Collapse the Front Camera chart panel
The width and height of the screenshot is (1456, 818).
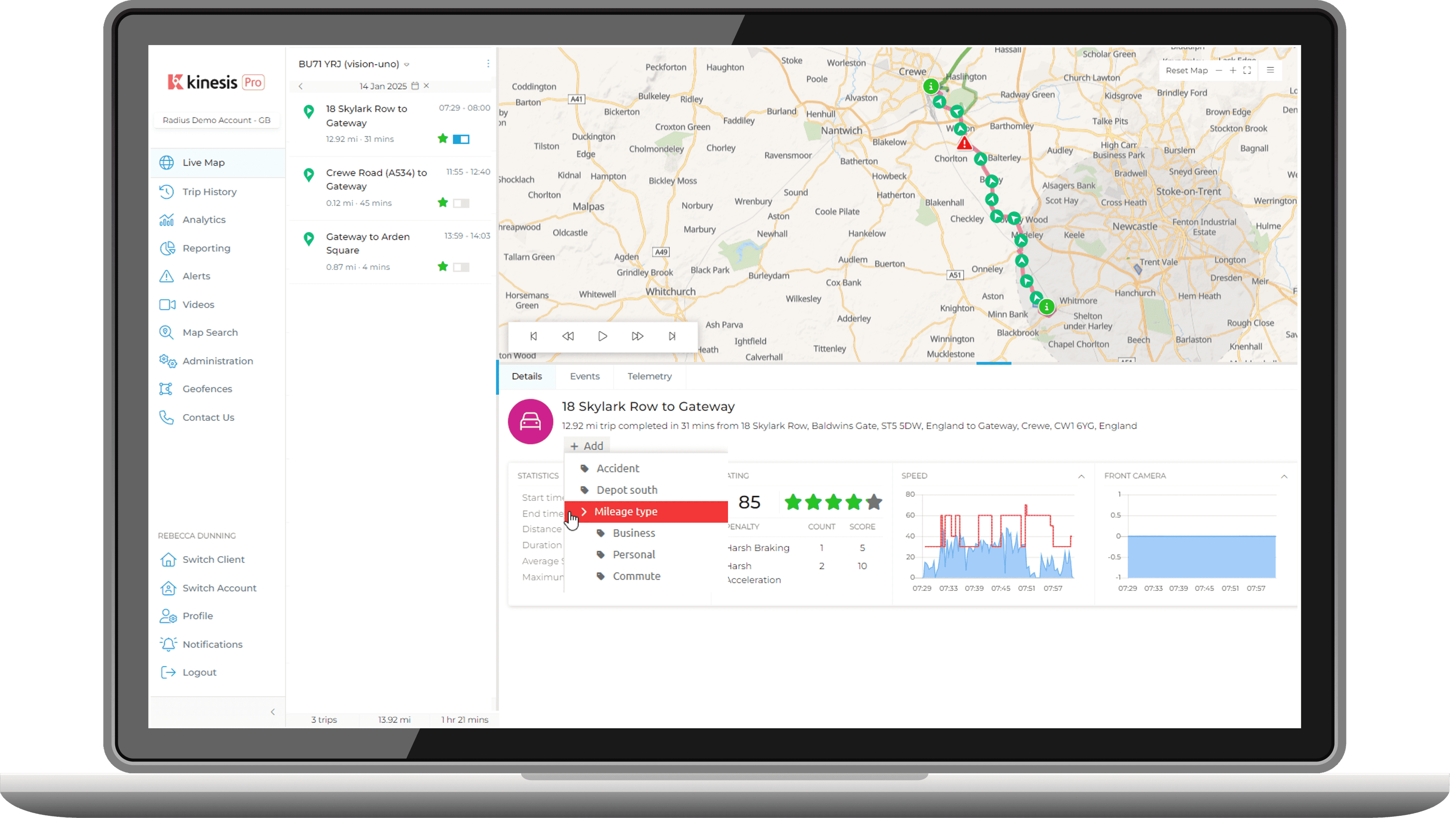(1285, 477)
